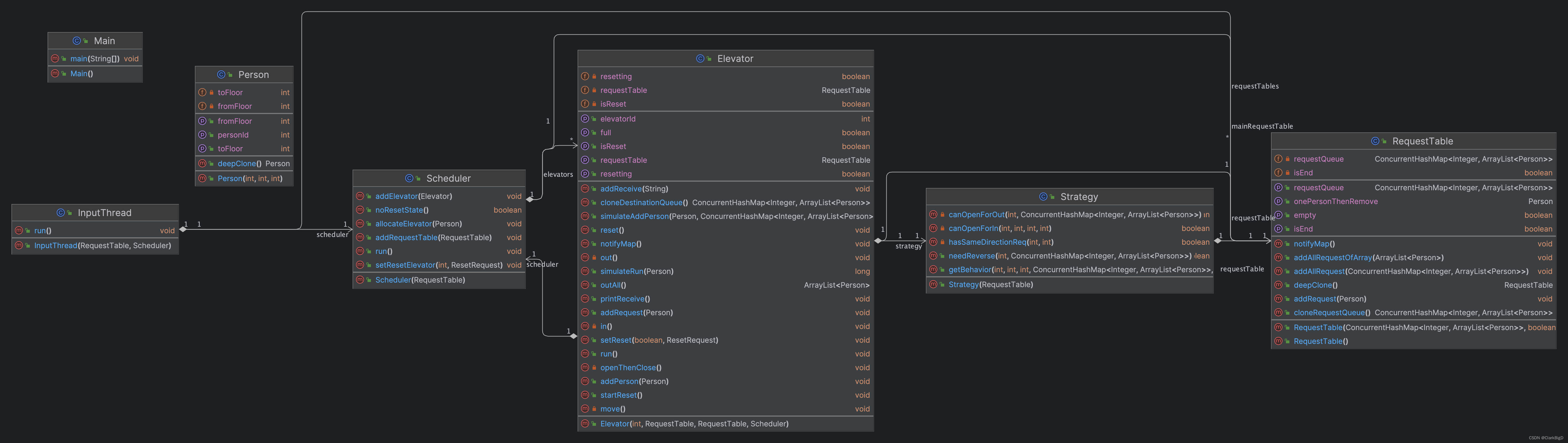
Task: Click the method icon beside the Main() constructor
Action: 55,74
